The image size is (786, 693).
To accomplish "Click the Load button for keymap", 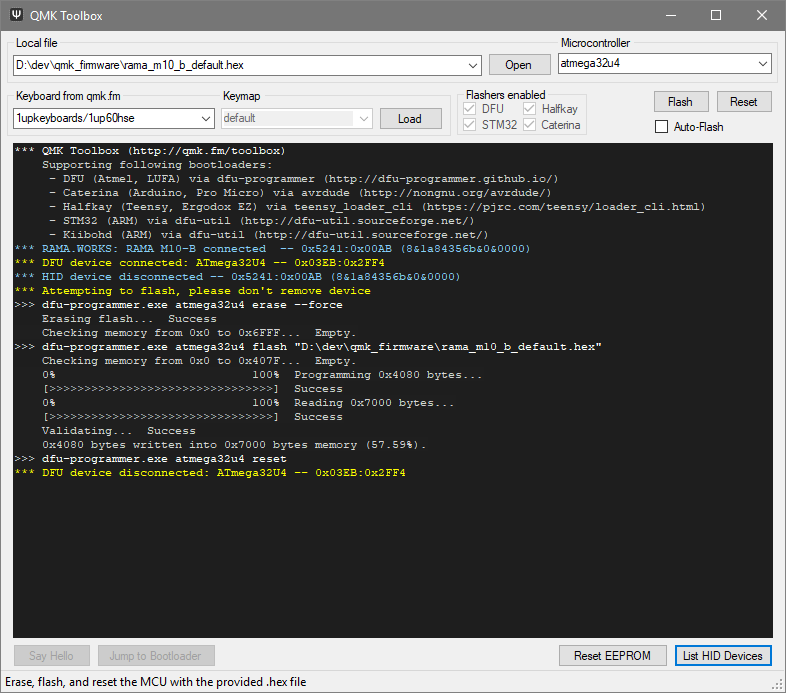I will pos(410,119).
